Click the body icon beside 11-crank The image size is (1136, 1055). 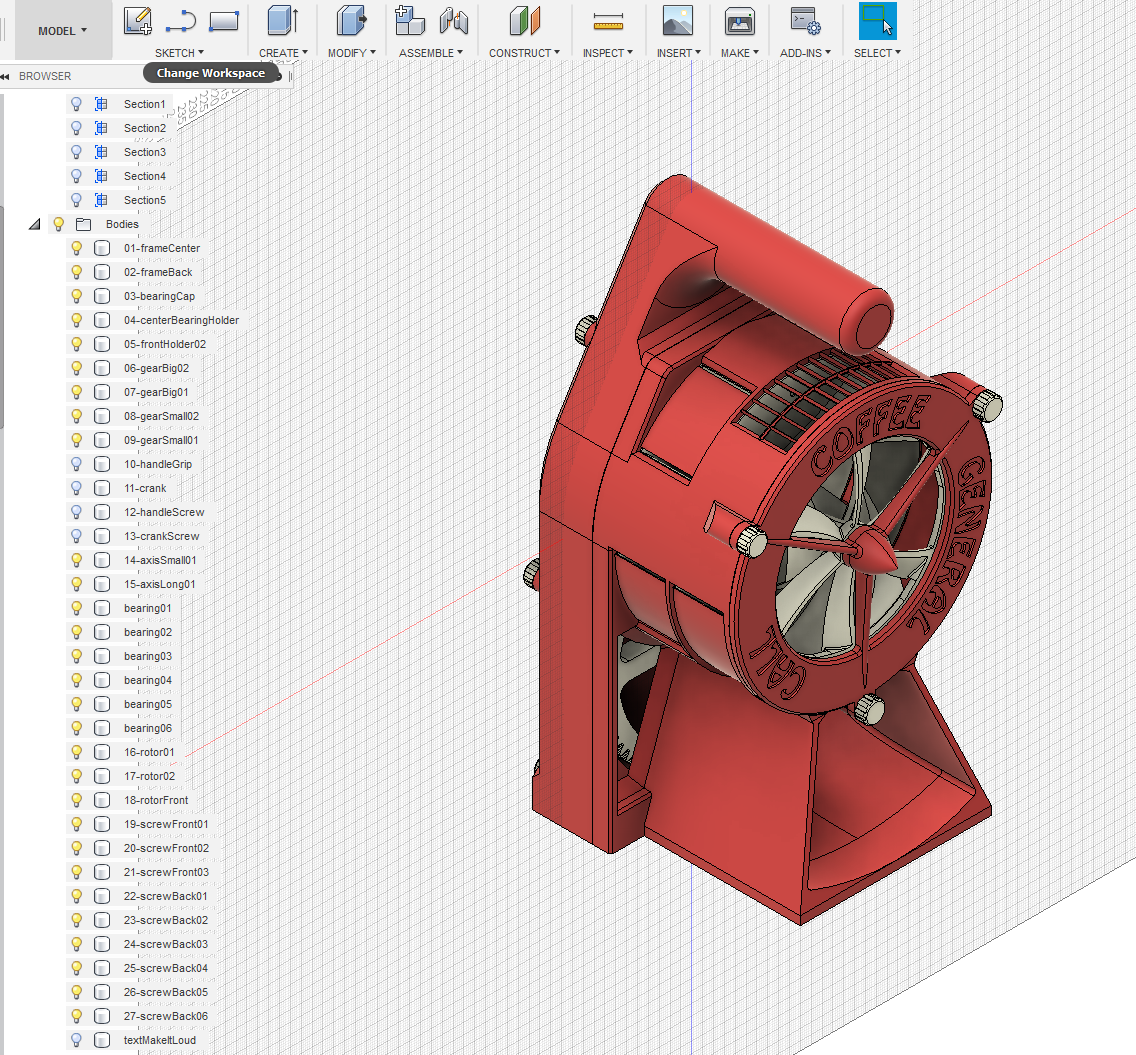pos(102,488)
